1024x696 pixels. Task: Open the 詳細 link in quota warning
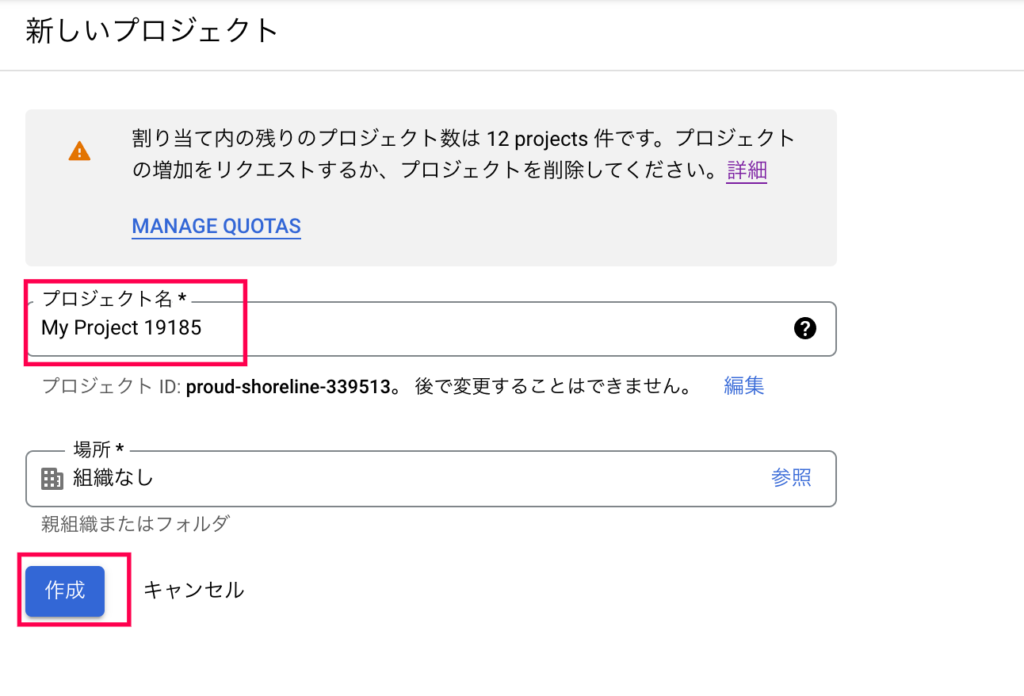coord(746,170)
